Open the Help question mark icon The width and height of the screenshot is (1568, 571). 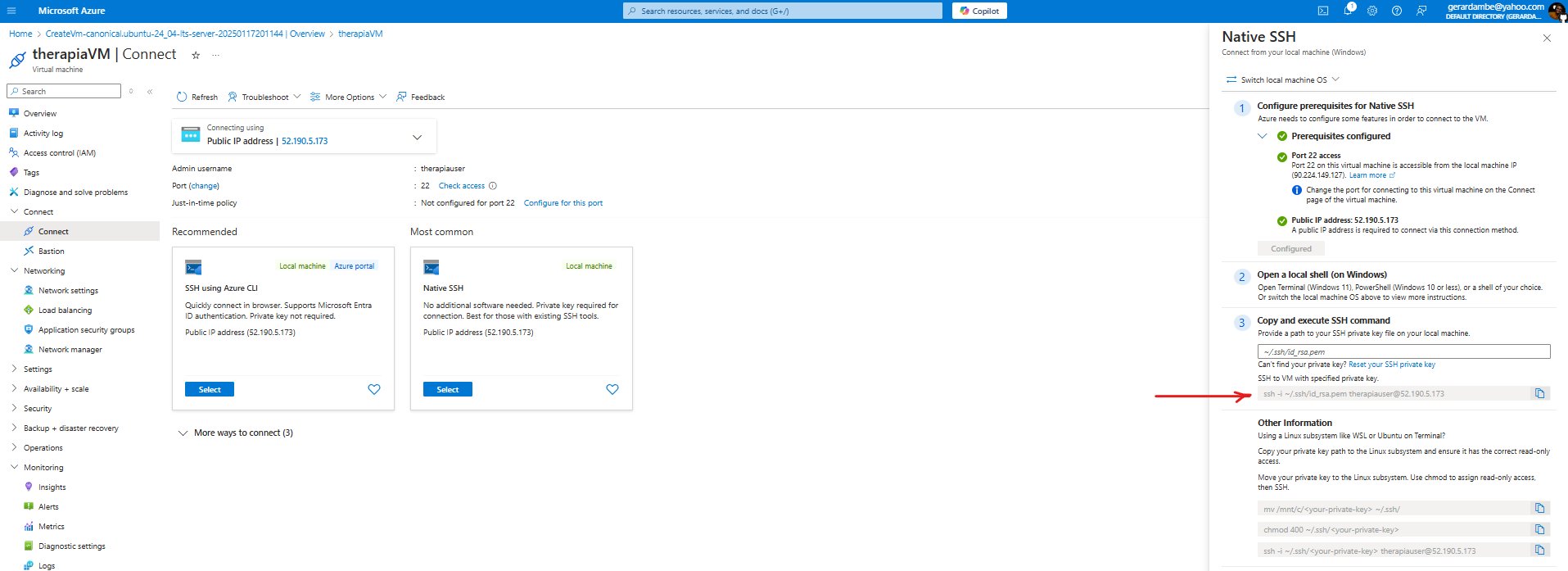click(x=1397, y=11)
